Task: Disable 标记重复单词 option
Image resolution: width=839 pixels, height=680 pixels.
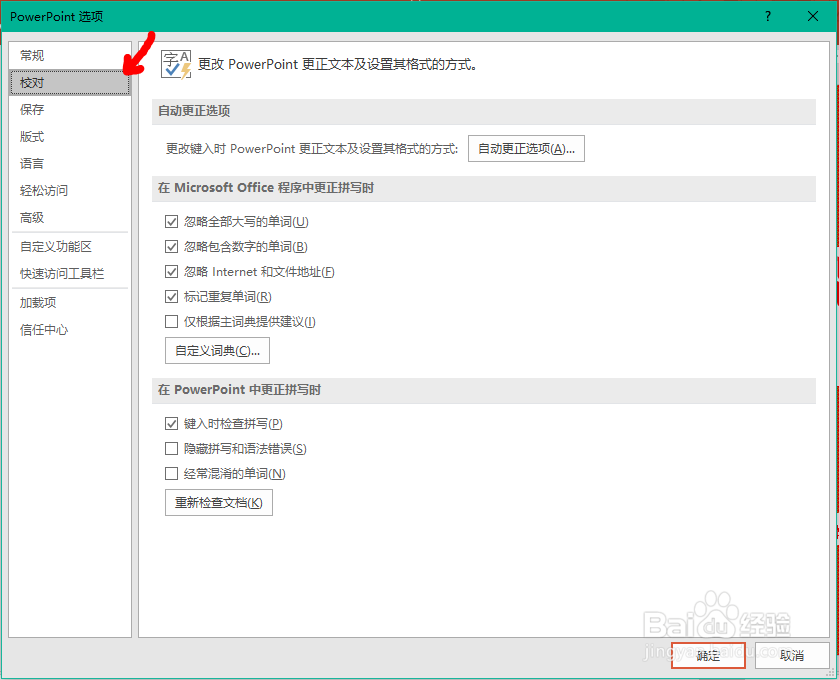Action: pyautogui.click(x=171, y=296)
